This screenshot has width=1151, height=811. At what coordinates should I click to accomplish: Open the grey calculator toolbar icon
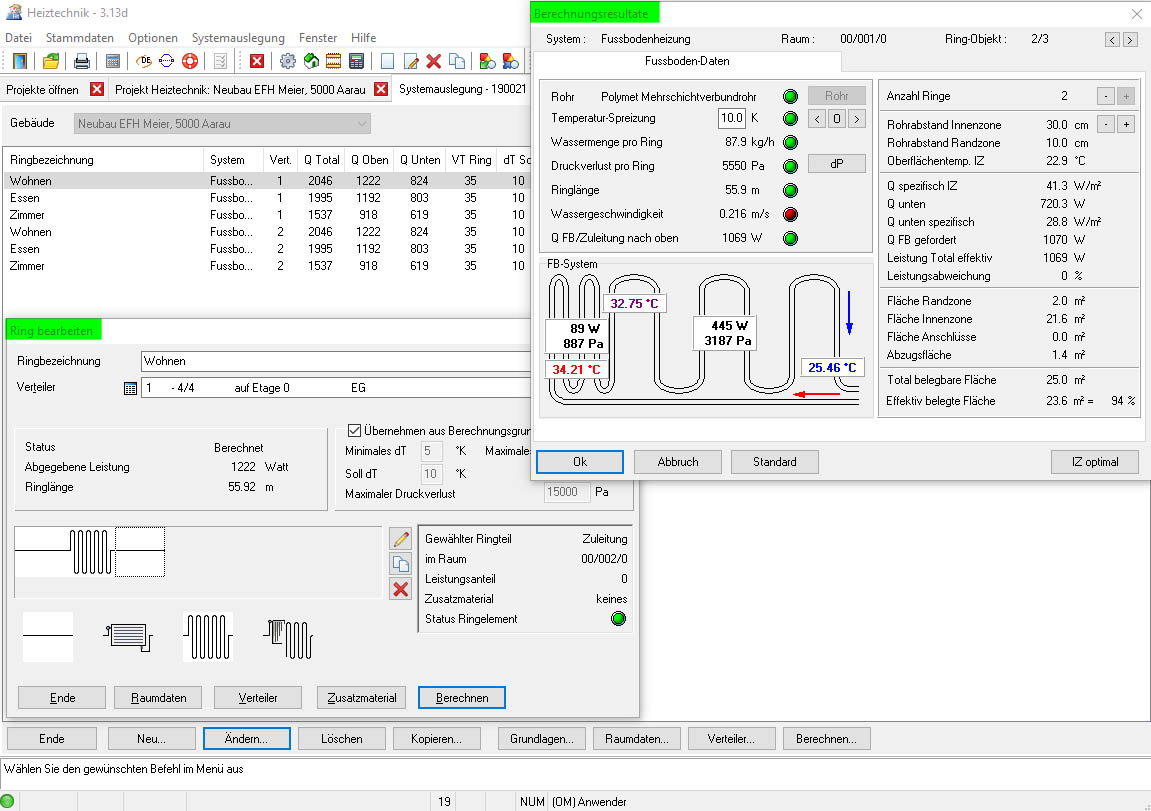click(112, 61)
